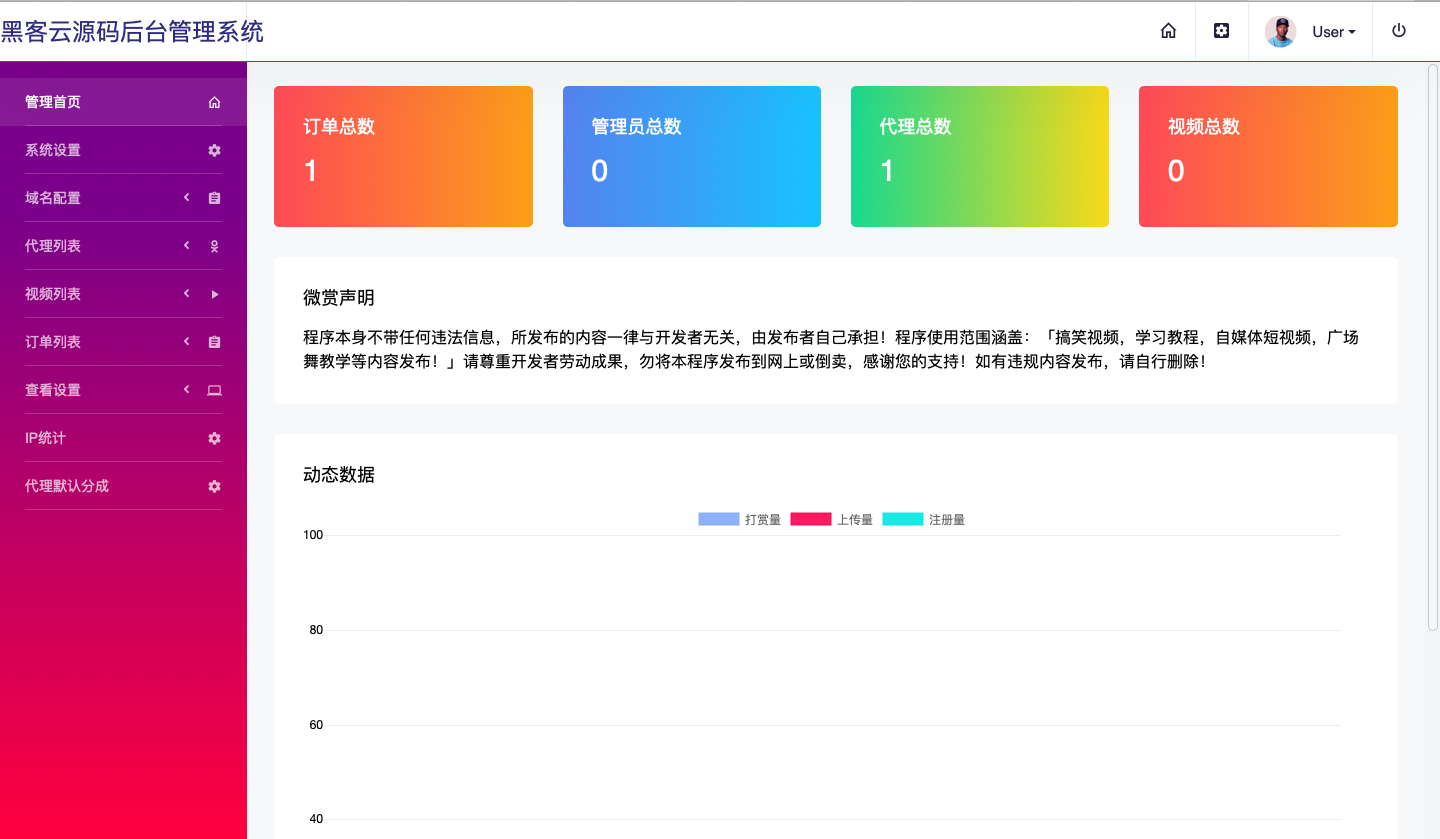
Task: Click the power logout icon at top right
Action: 1398,30
